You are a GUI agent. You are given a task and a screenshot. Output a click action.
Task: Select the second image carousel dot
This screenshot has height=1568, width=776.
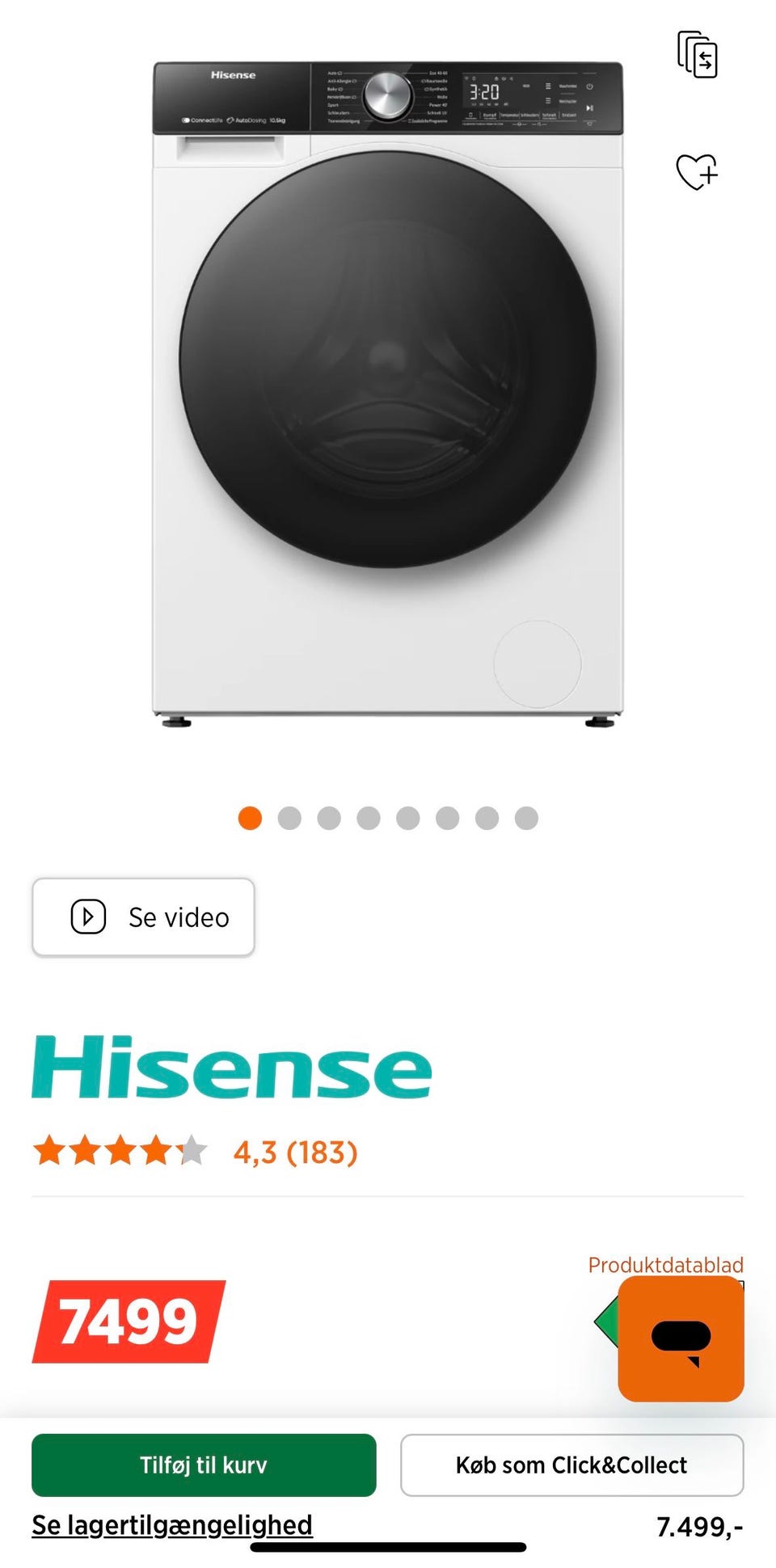[289, 818]
